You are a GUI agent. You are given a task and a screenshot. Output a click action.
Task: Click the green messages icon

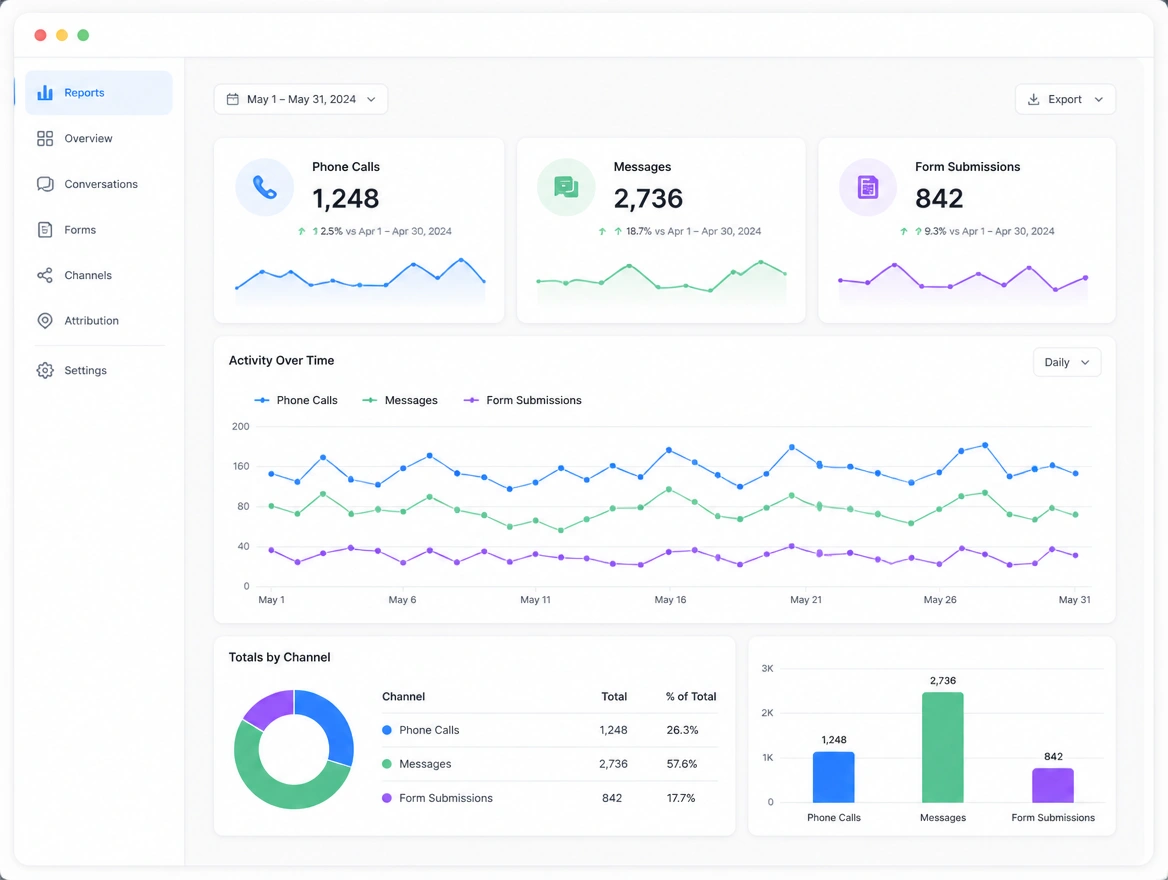(566, 187)
